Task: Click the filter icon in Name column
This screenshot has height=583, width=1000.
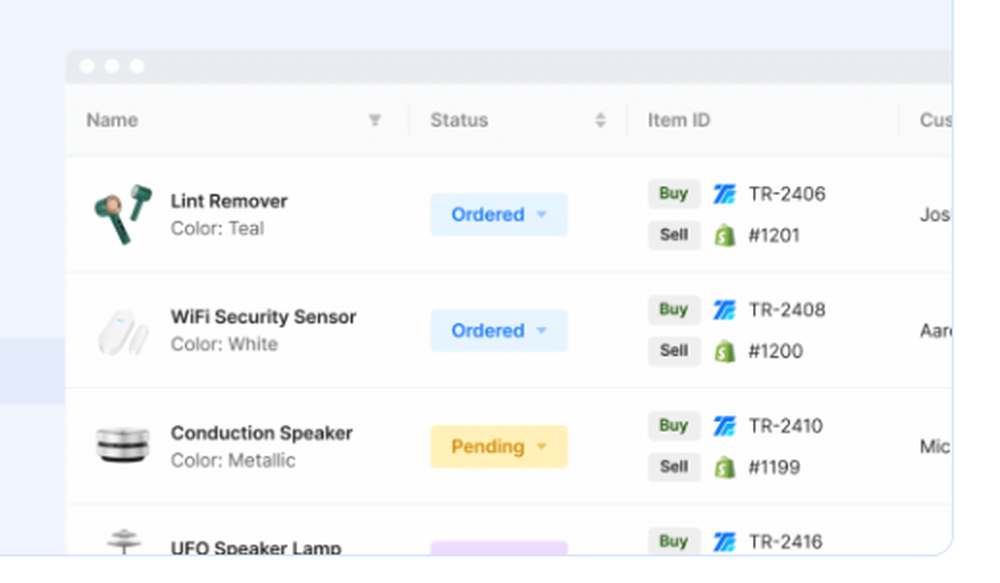Action: click(x=375, y=120)
